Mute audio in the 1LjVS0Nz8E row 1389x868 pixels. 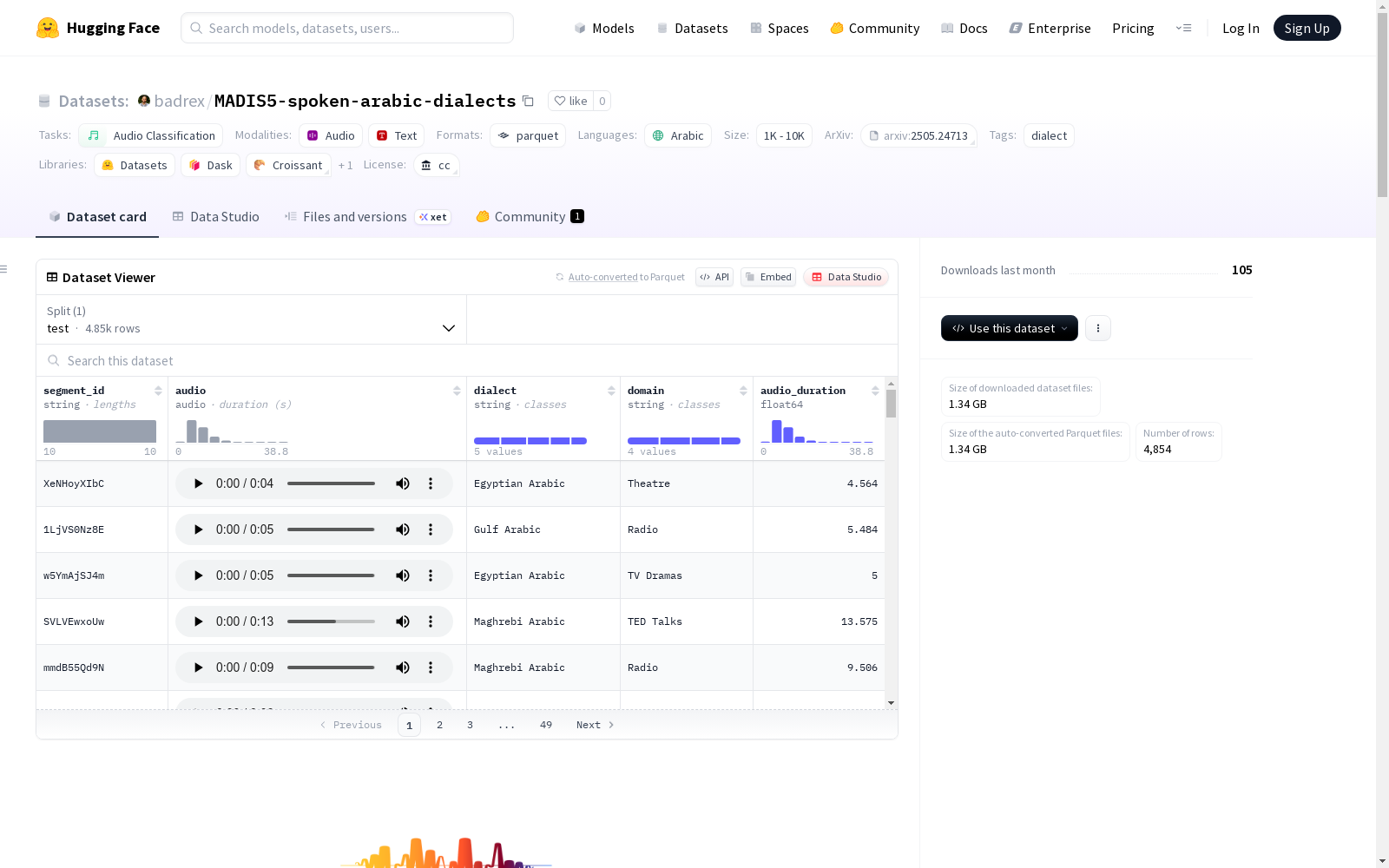click(x=403, y=529)
